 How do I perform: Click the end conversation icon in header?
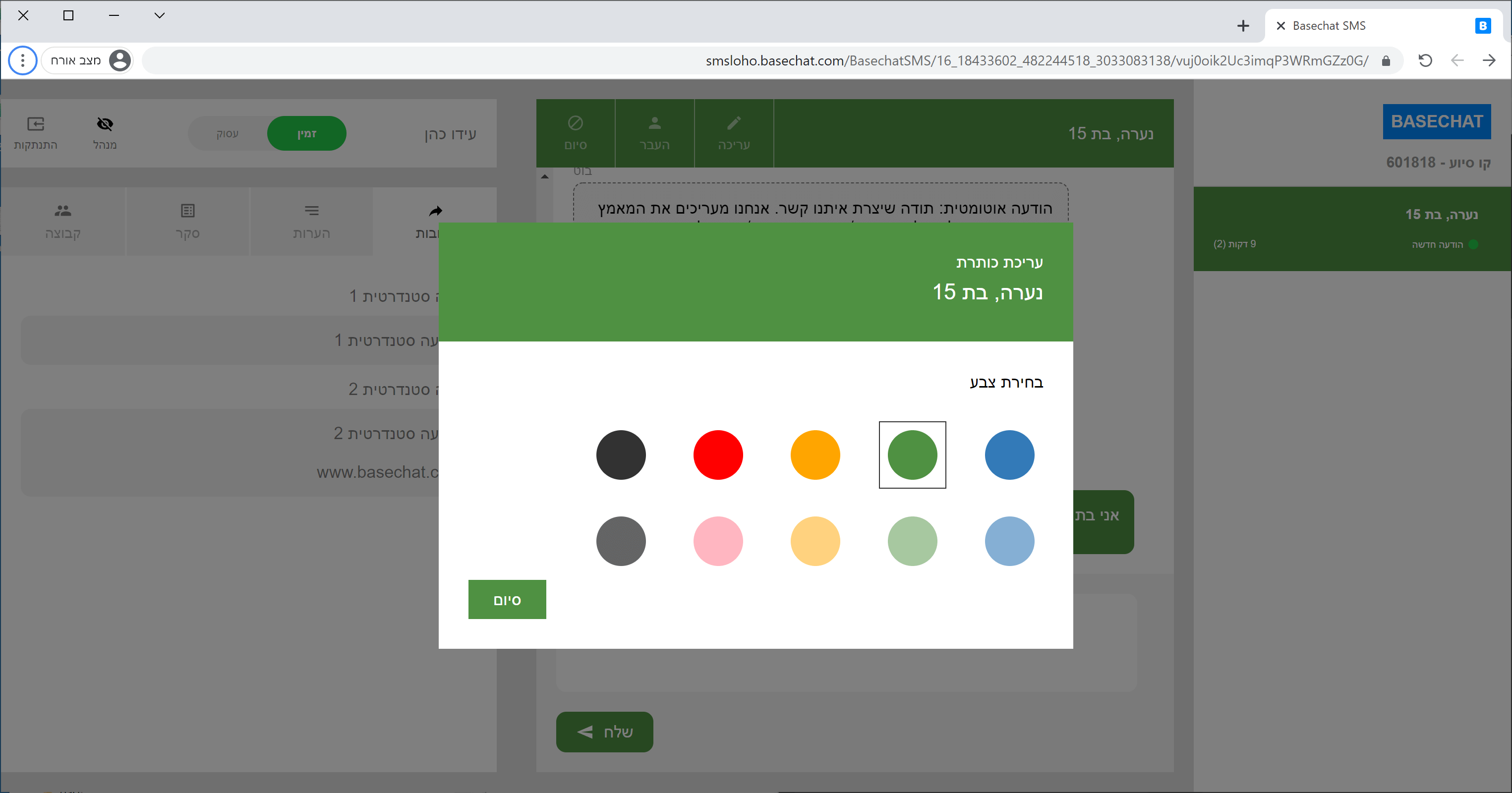coord(575,123)
